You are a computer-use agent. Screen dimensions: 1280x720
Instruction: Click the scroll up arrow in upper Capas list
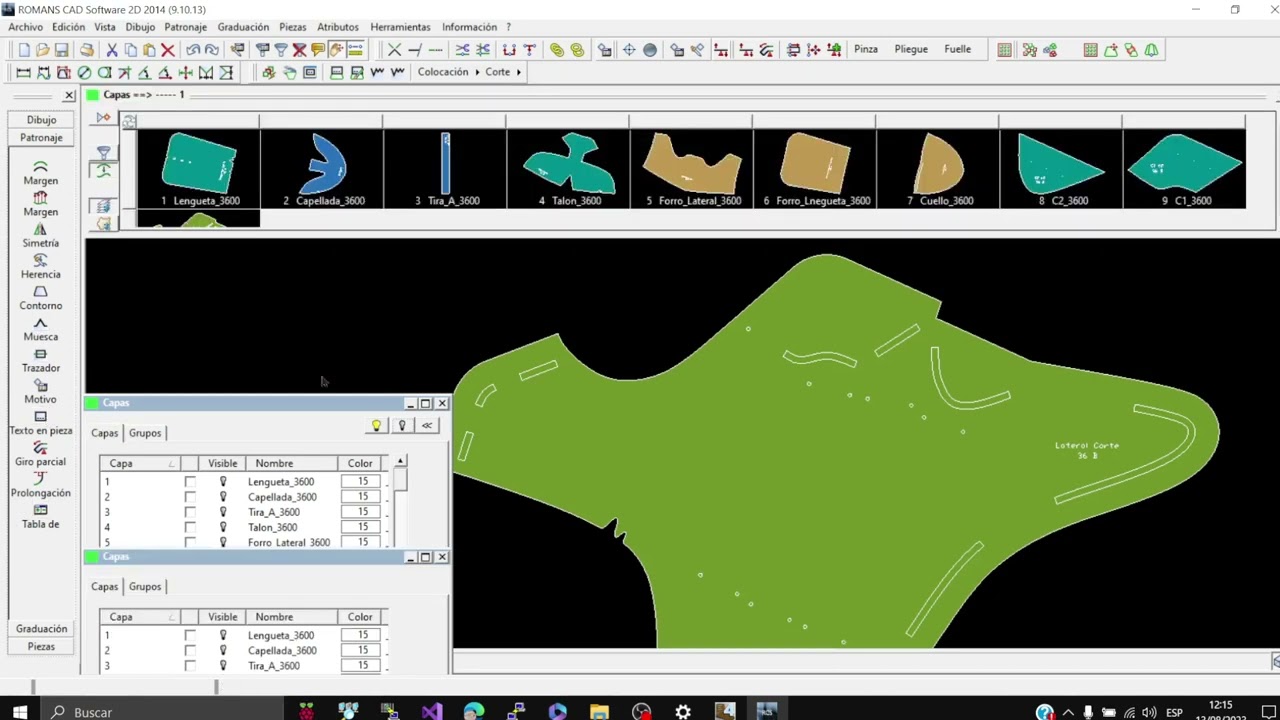point(400,462)
